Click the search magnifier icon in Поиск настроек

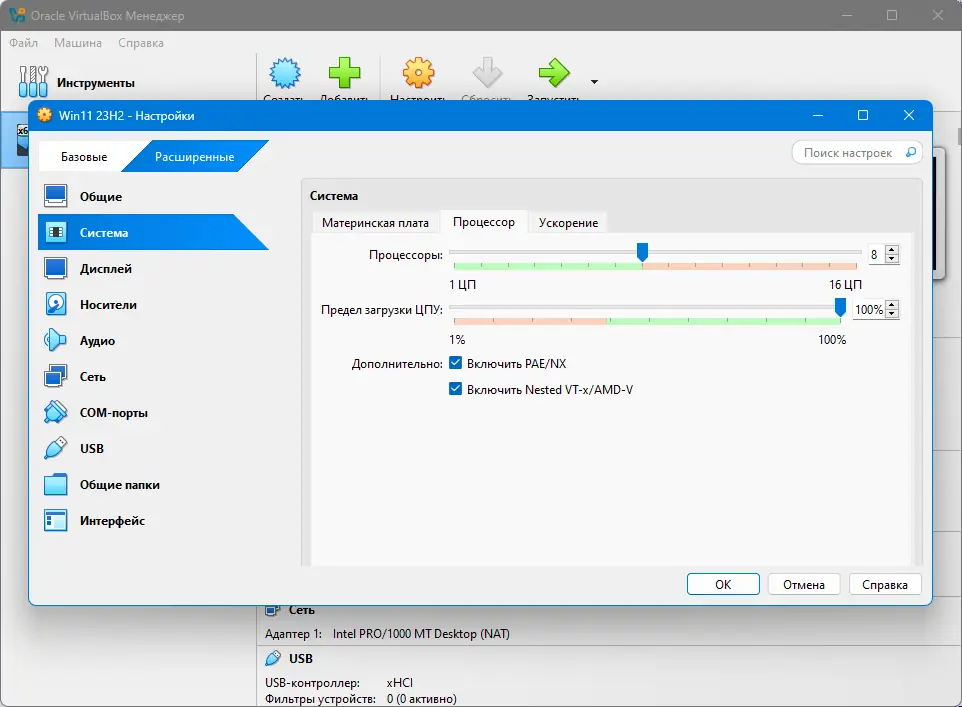(x=911, y=152)
